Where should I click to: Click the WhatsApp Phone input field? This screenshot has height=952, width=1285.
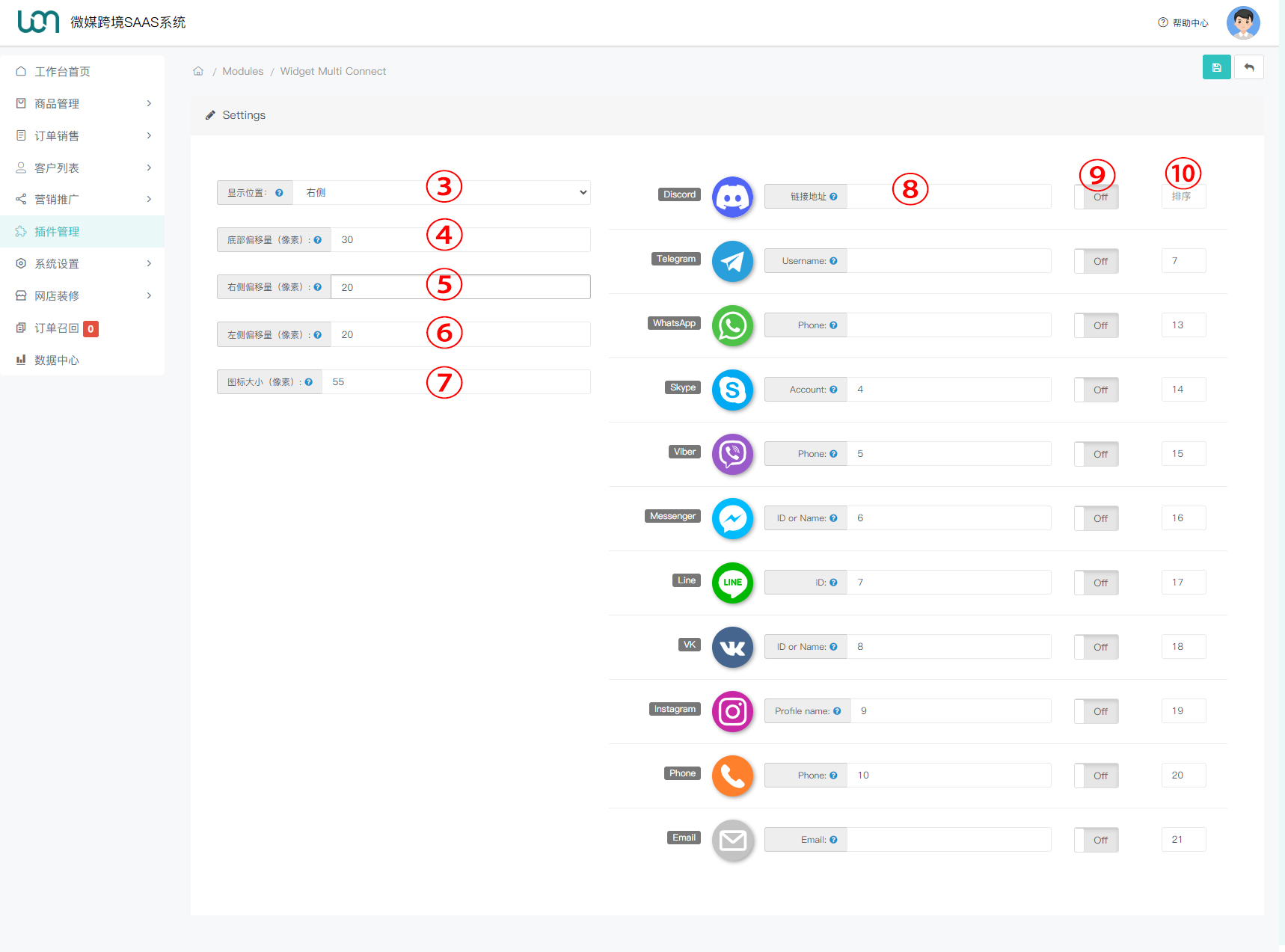coord(949,325)
